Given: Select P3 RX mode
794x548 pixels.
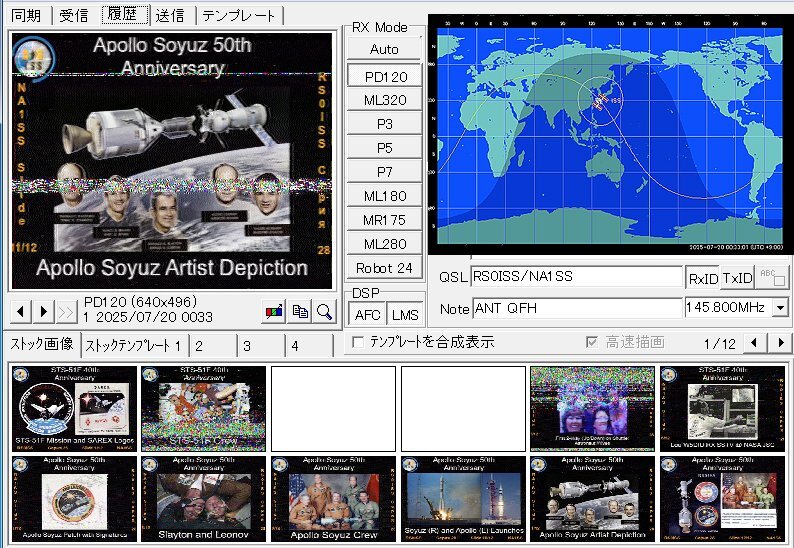Looking at the screenshot, I should click(x=384, y=124).
